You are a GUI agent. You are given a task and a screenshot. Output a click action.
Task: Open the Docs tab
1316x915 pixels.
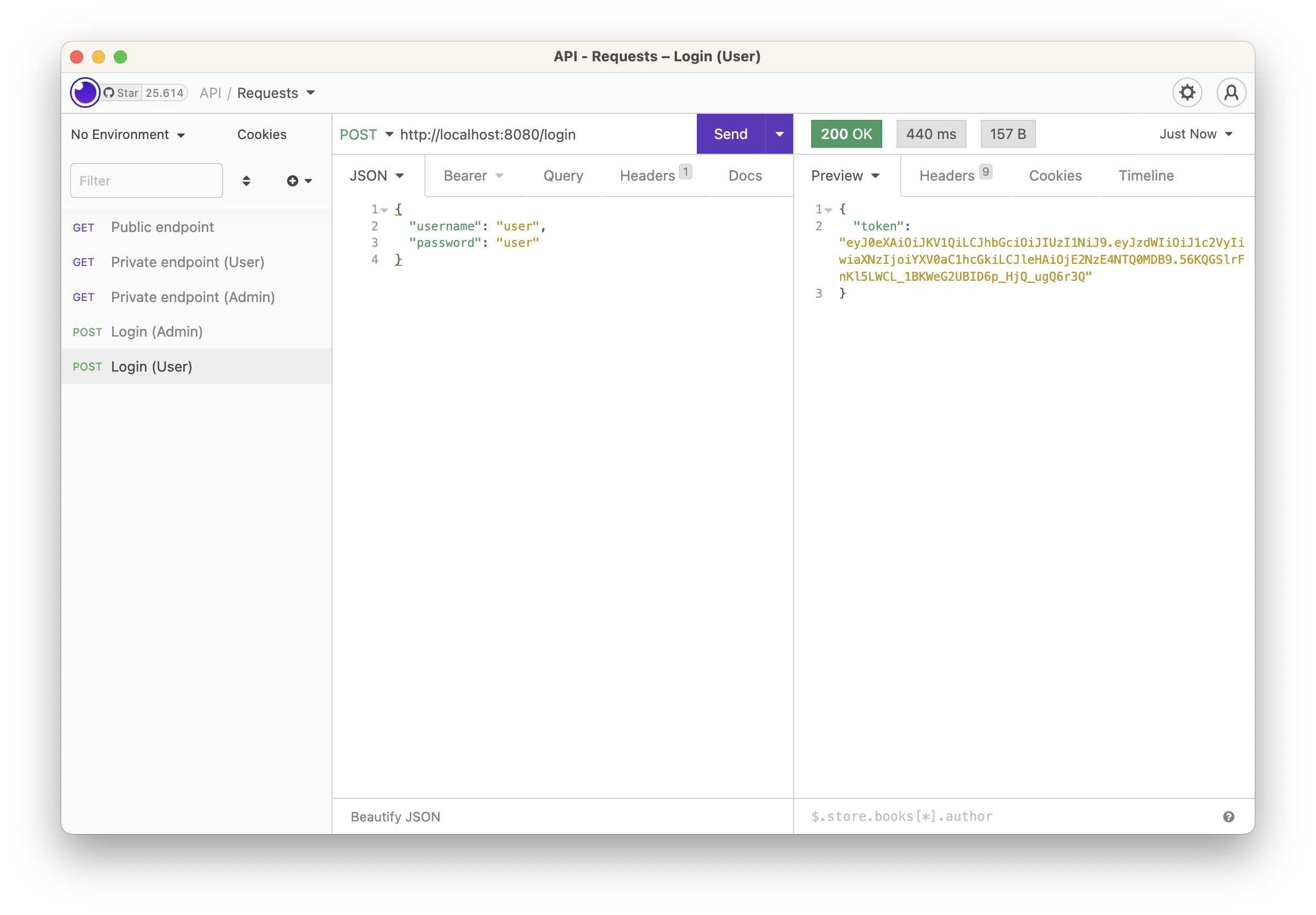coord(745,176)
